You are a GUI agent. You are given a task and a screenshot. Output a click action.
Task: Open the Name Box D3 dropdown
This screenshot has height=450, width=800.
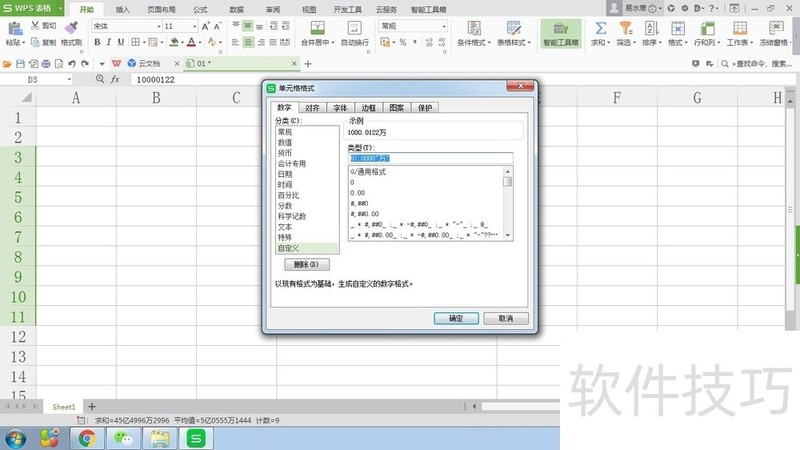pyautogui.click(x=69, y=80)
